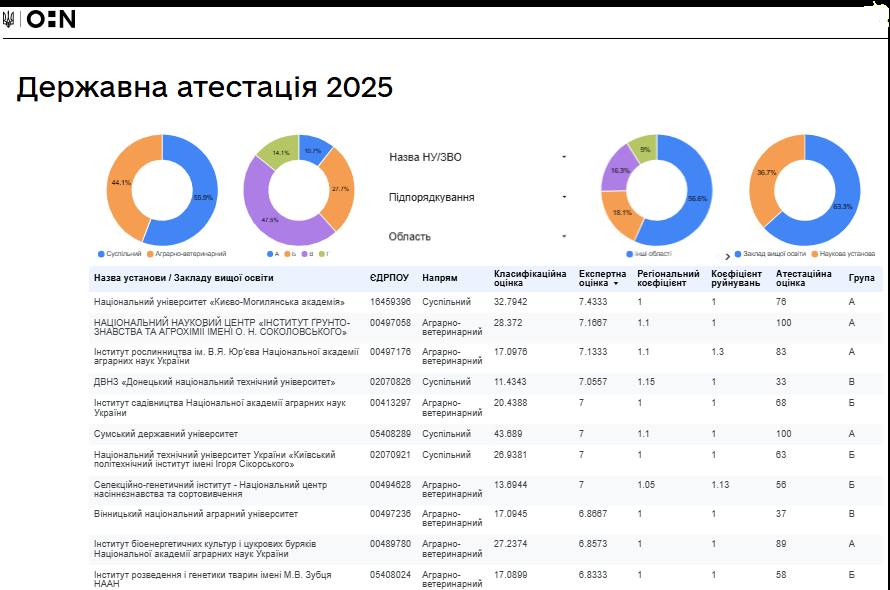Click the 14.1% green slice of group chart

[x=281, y=152]
